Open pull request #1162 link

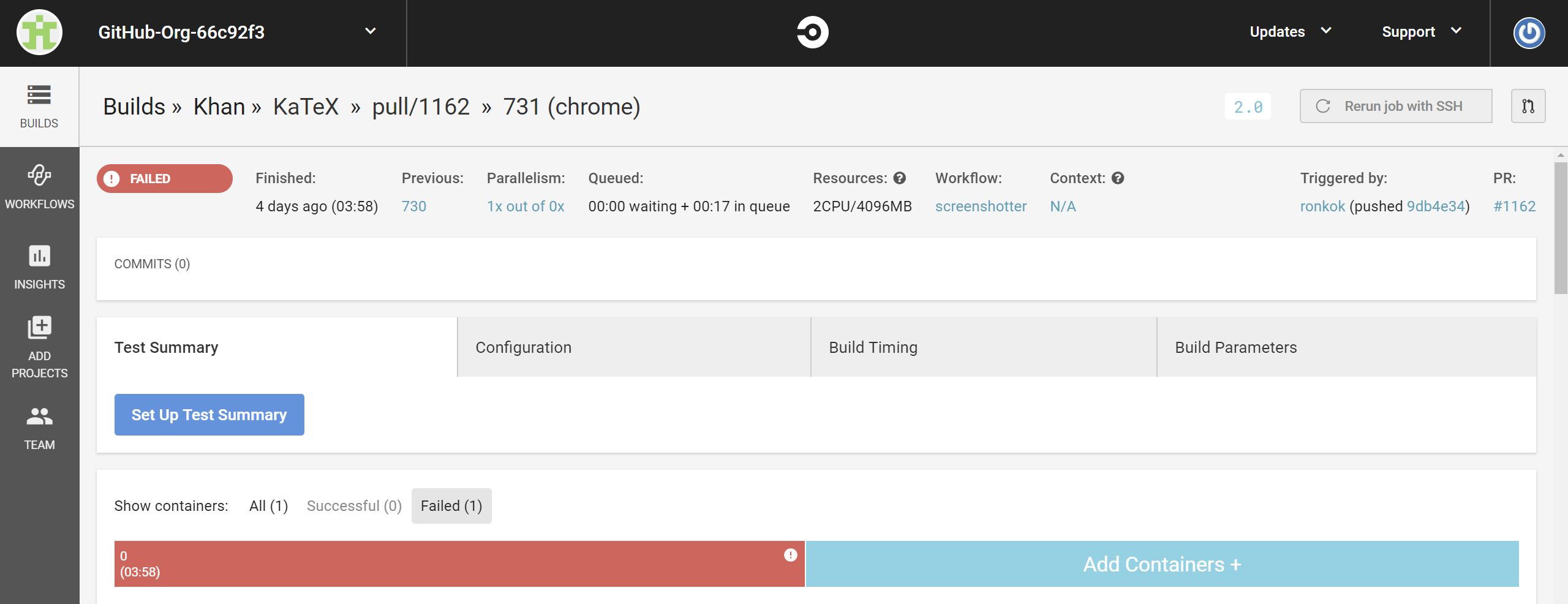1514,206
